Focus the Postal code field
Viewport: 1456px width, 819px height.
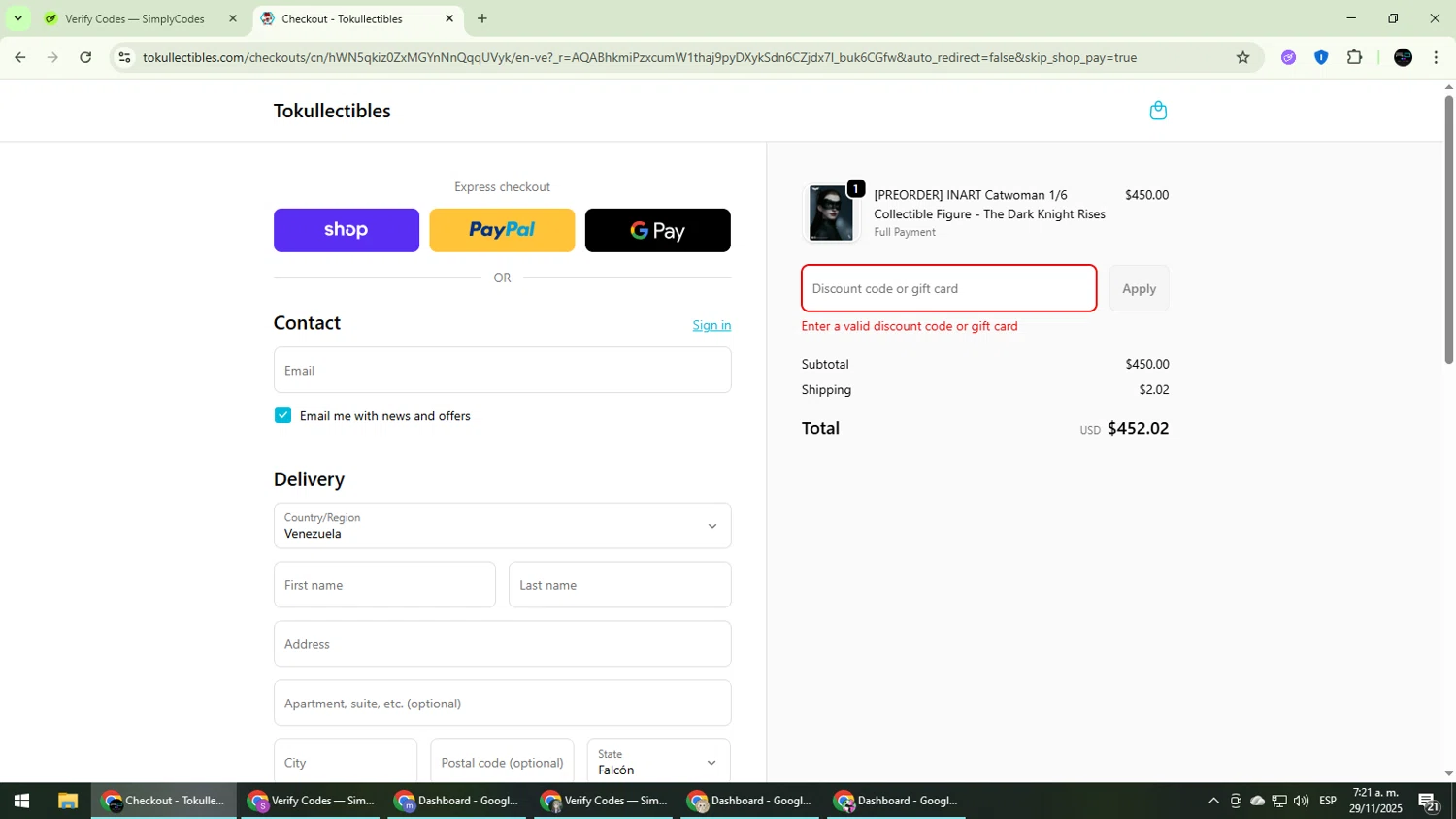[x=502, y=762]
